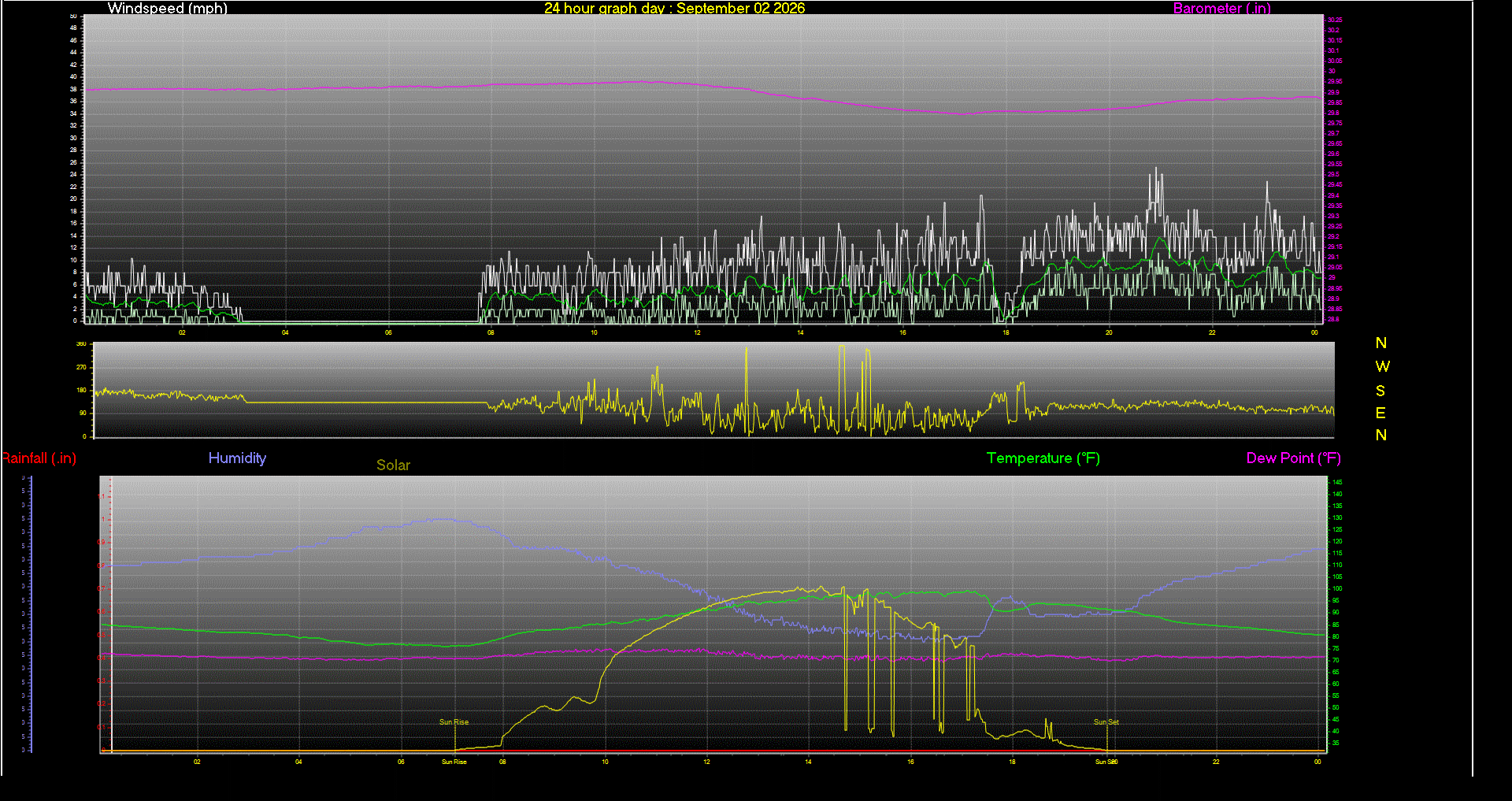The width and height of the screenshot is (1512, 801).
Task: Click the Temperature (°F) label
Action: pos(1043,458)
